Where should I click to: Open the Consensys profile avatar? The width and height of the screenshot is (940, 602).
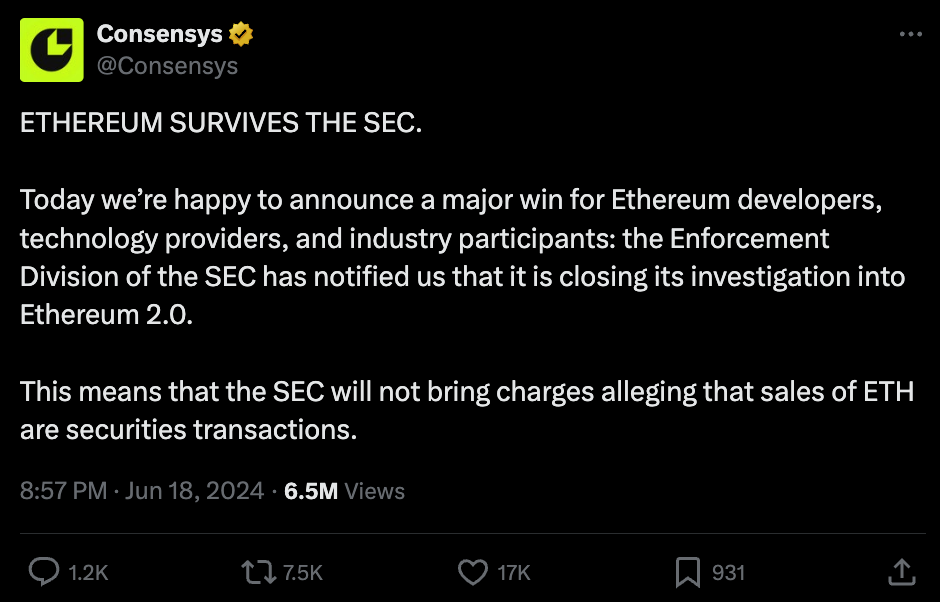point(52,50)
